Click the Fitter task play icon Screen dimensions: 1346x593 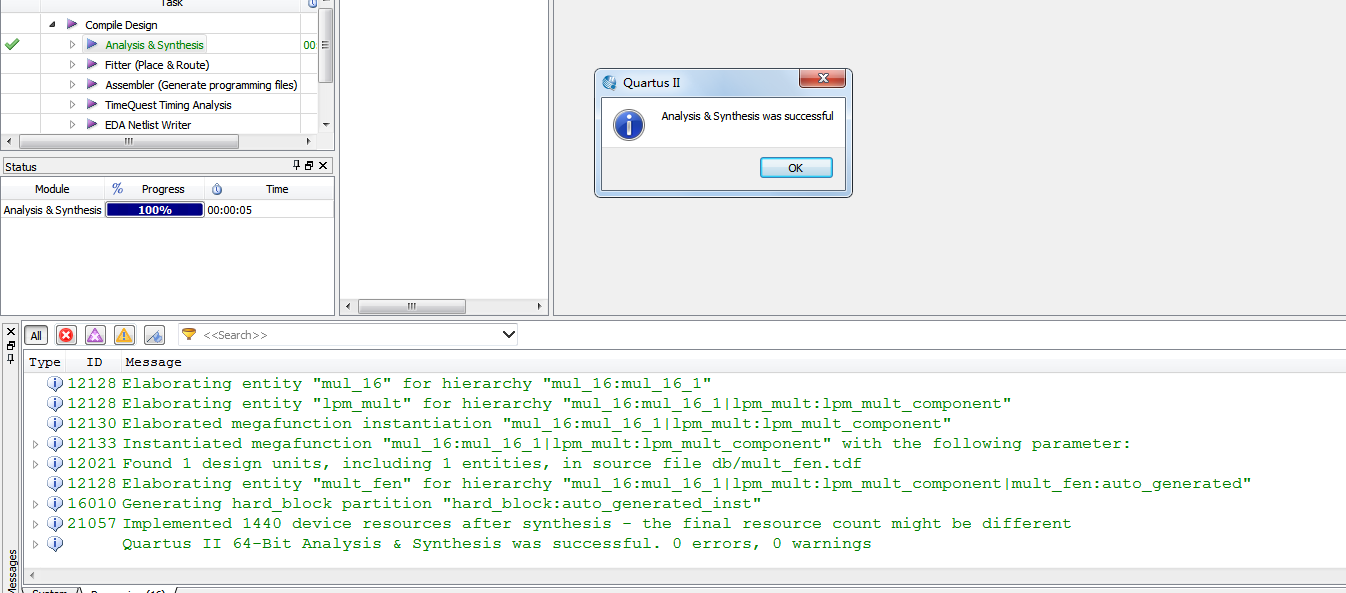coord(92,64)
